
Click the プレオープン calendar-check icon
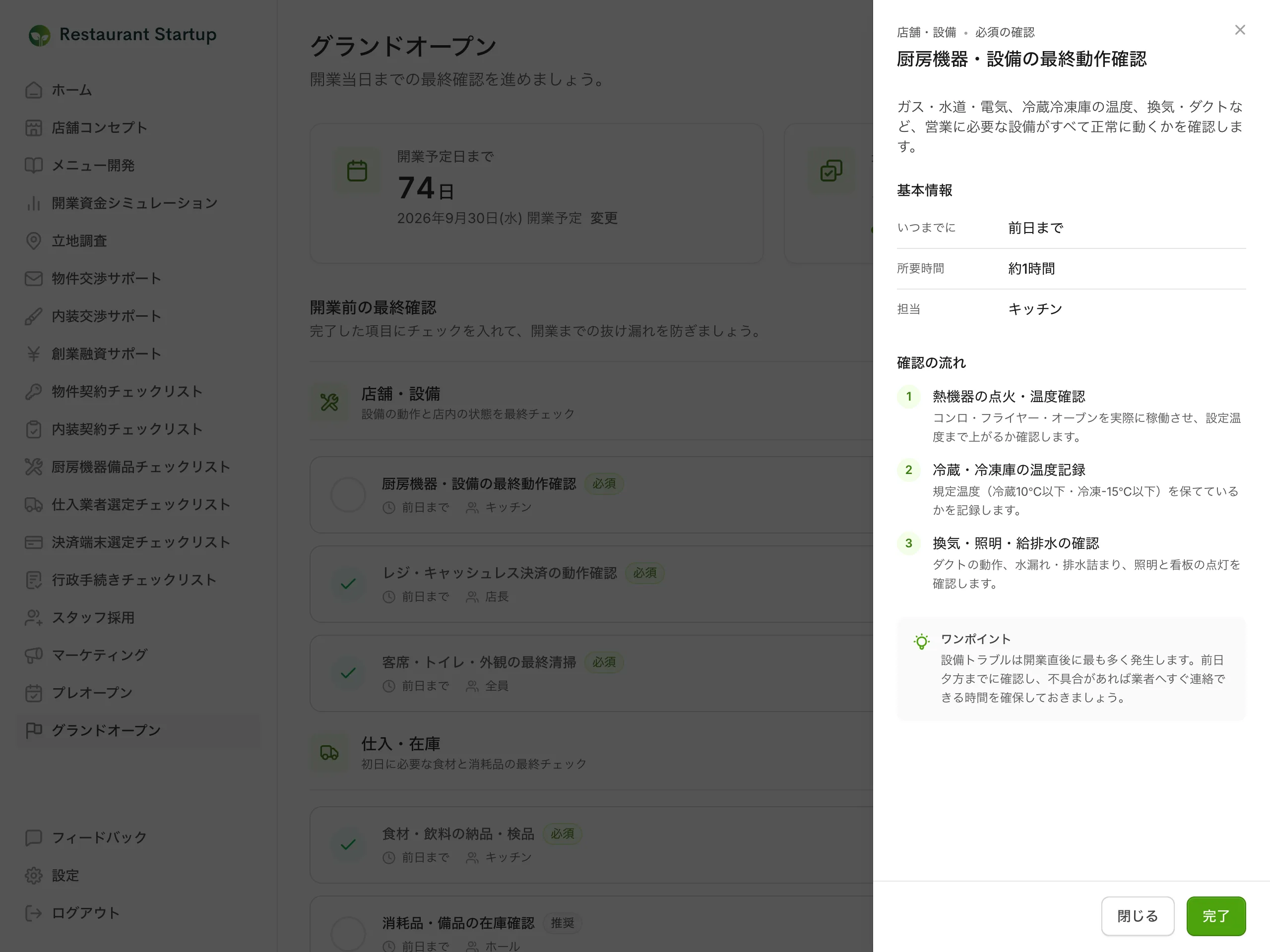point(34,693)
